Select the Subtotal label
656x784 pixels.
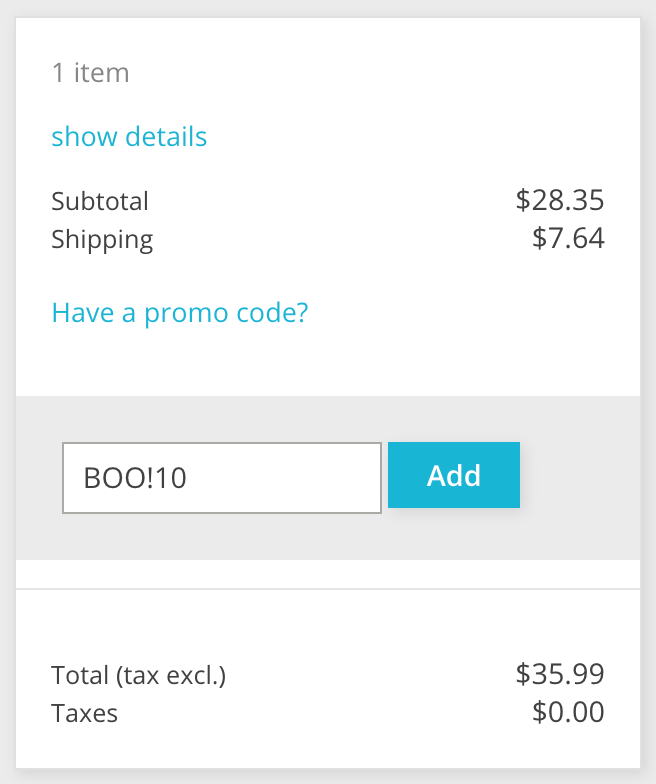click(x=100, y=201)
